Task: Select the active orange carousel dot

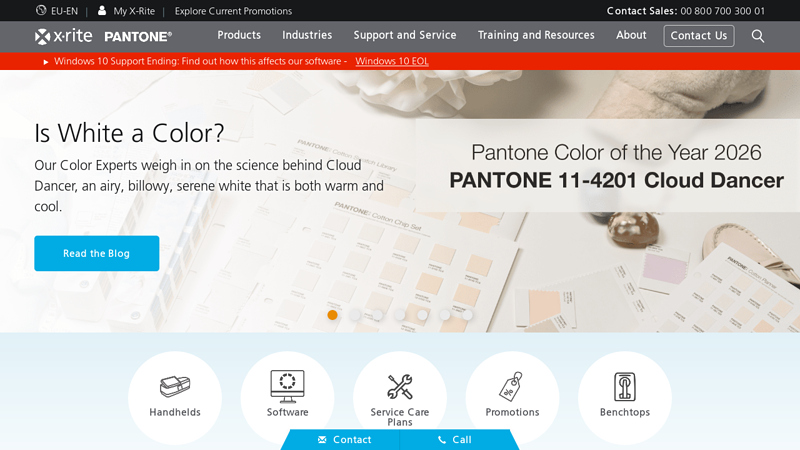Action: click(332, 315)
